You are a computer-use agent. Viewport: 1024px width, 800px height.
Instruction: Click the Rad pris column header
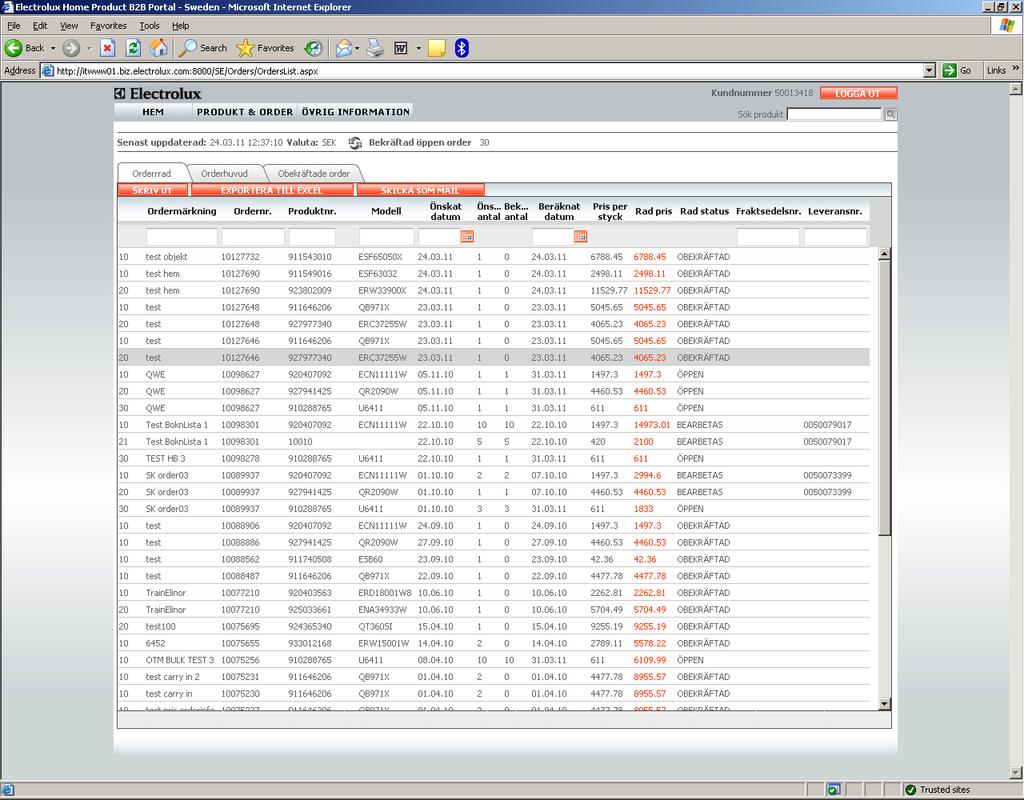coord(654,211)
